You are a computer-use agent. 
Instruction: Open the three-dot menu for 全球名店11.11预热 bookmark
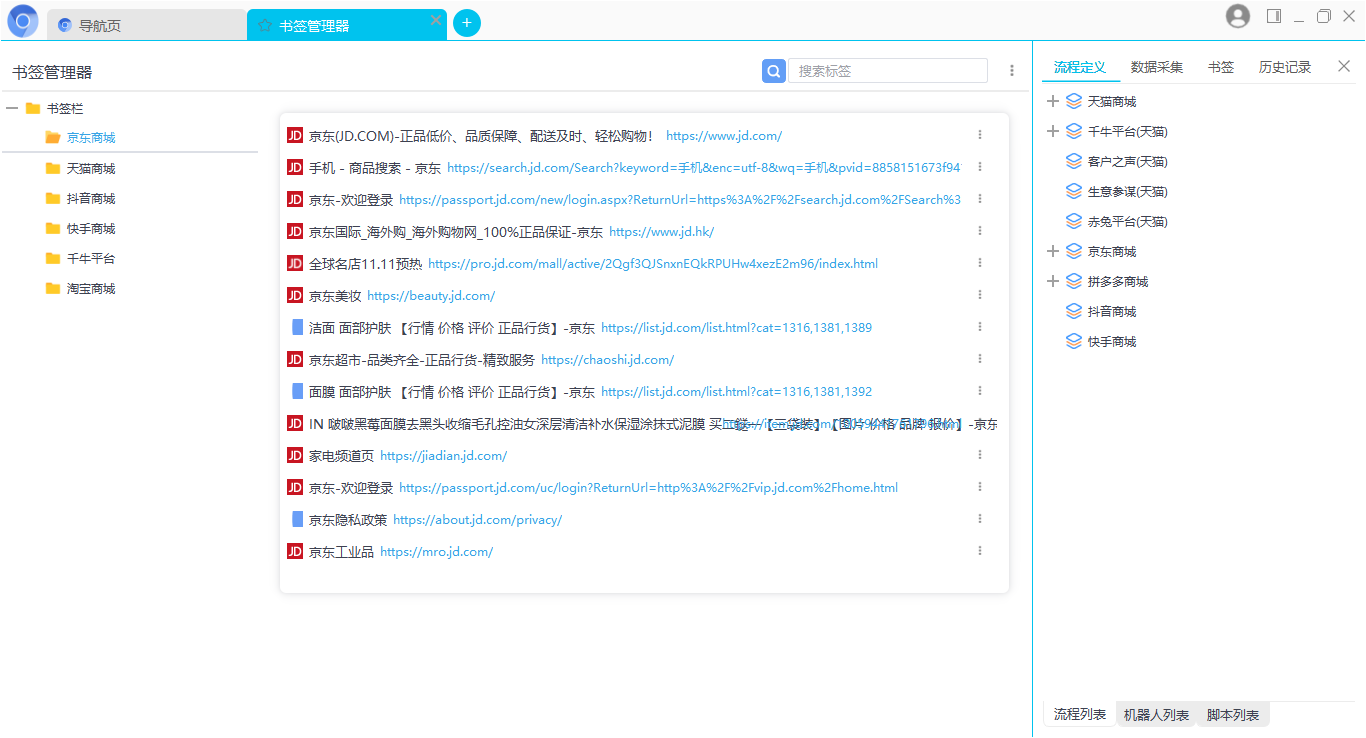point(980,263)
